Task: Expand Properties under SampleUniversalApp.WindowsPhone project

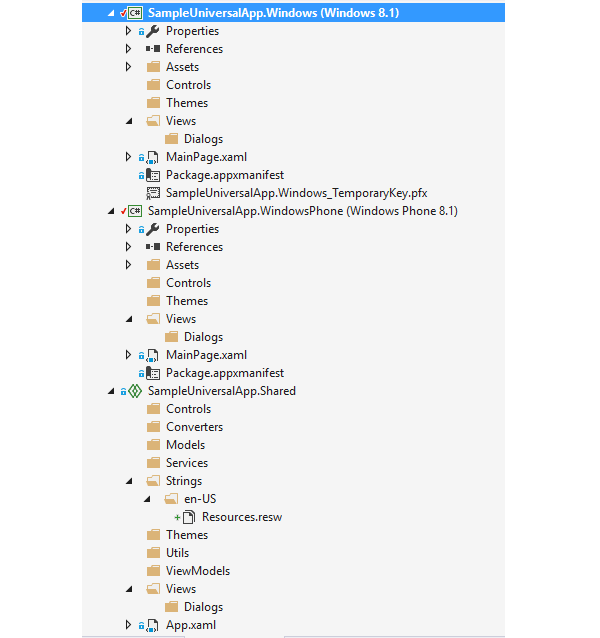Action: click(x=128, y=229)
